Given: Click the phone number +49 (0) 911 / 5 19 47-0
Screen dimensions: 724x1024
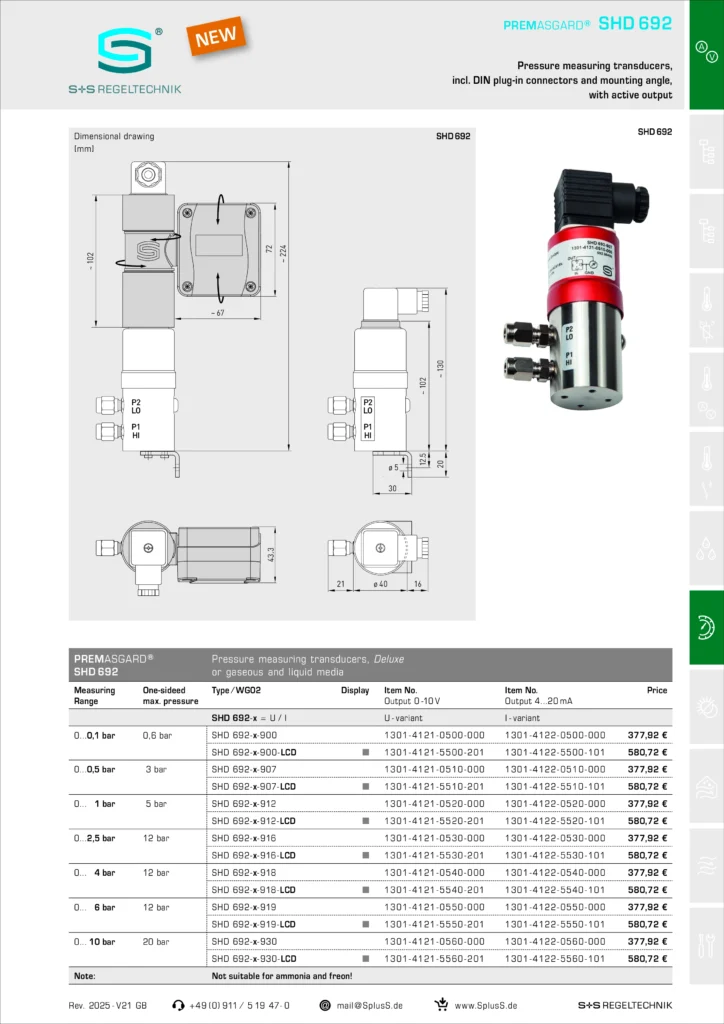Looking at the screenshot, I should tap(240, 1006).
